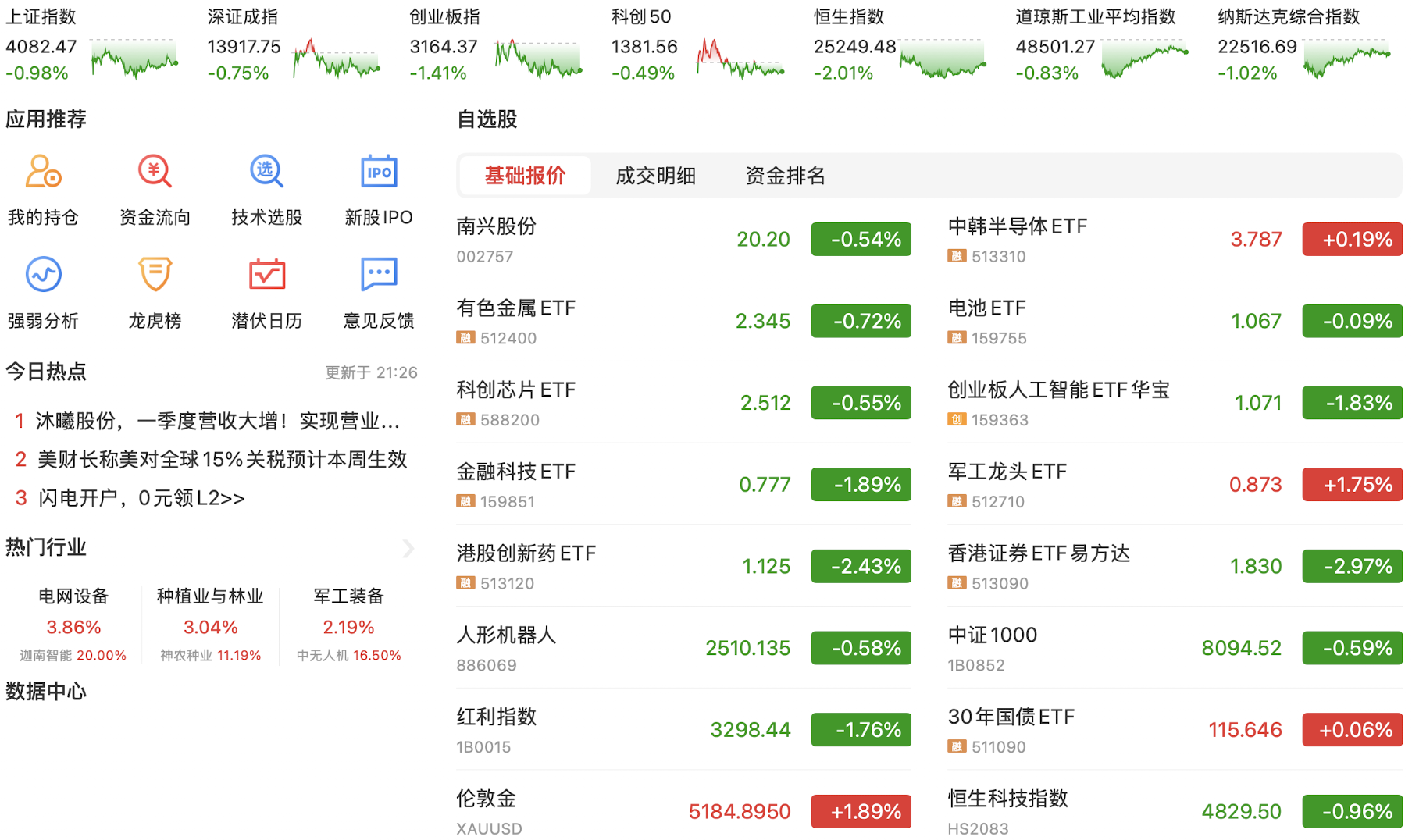The height and width of the screenshot is (840, 1412).
Task: Click the 闪电开户 L2 promotion link
Action: [141, 498]
